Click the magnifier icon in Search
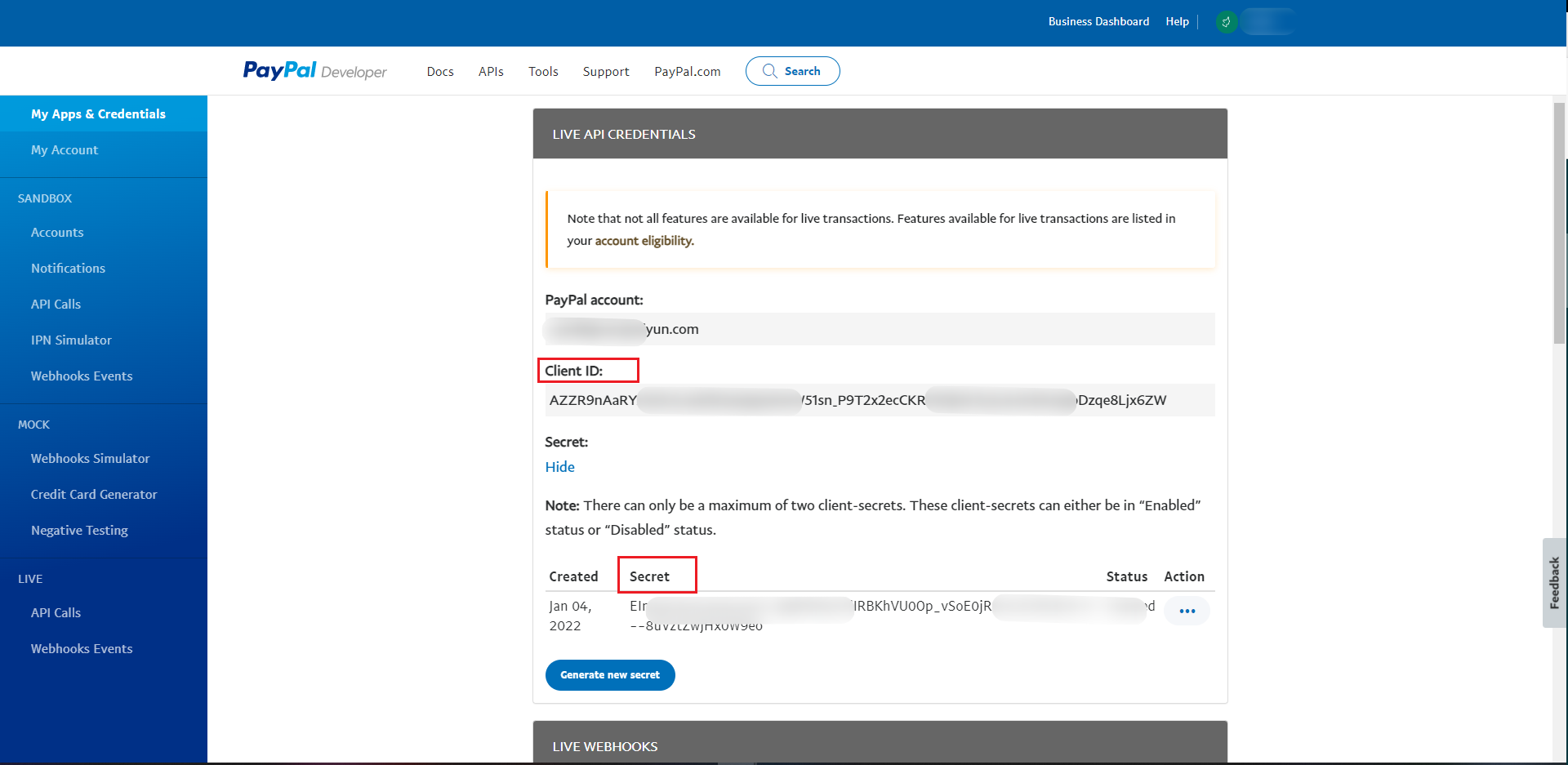 [x=769, y=71]
